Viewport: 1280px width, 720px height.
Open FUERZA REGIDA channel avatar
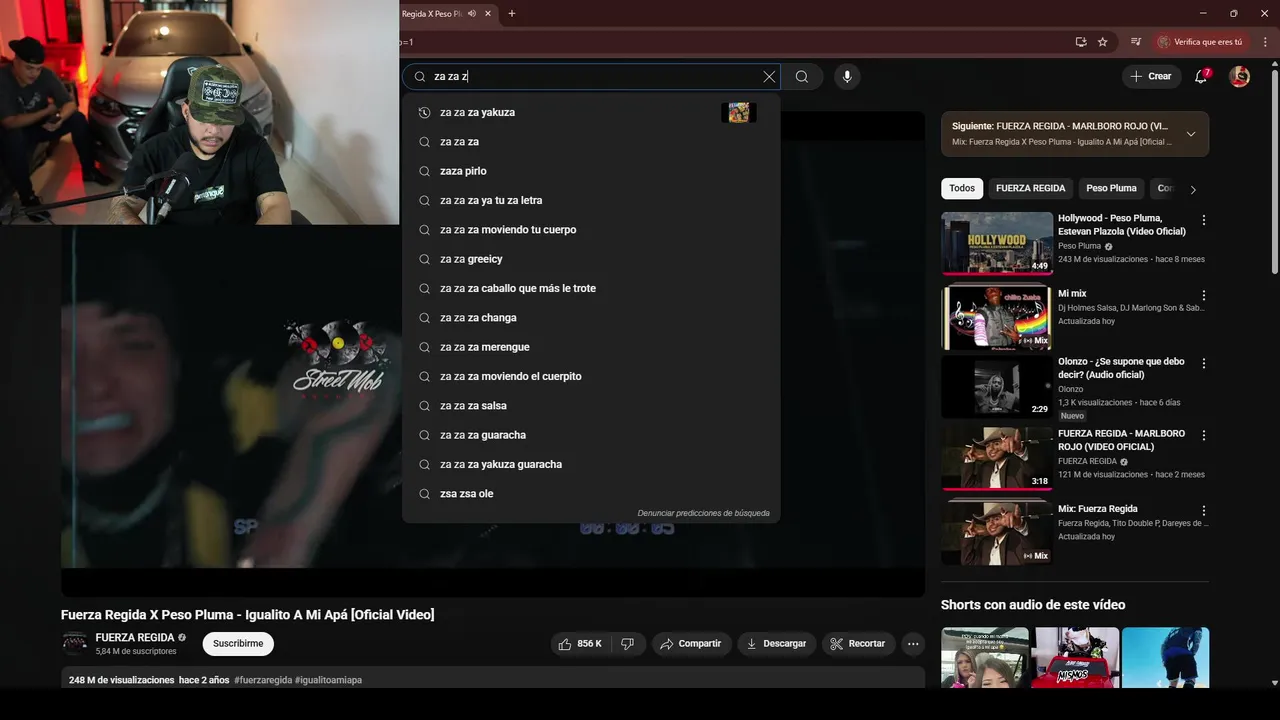pyautogui.click(x=74, y=644)
